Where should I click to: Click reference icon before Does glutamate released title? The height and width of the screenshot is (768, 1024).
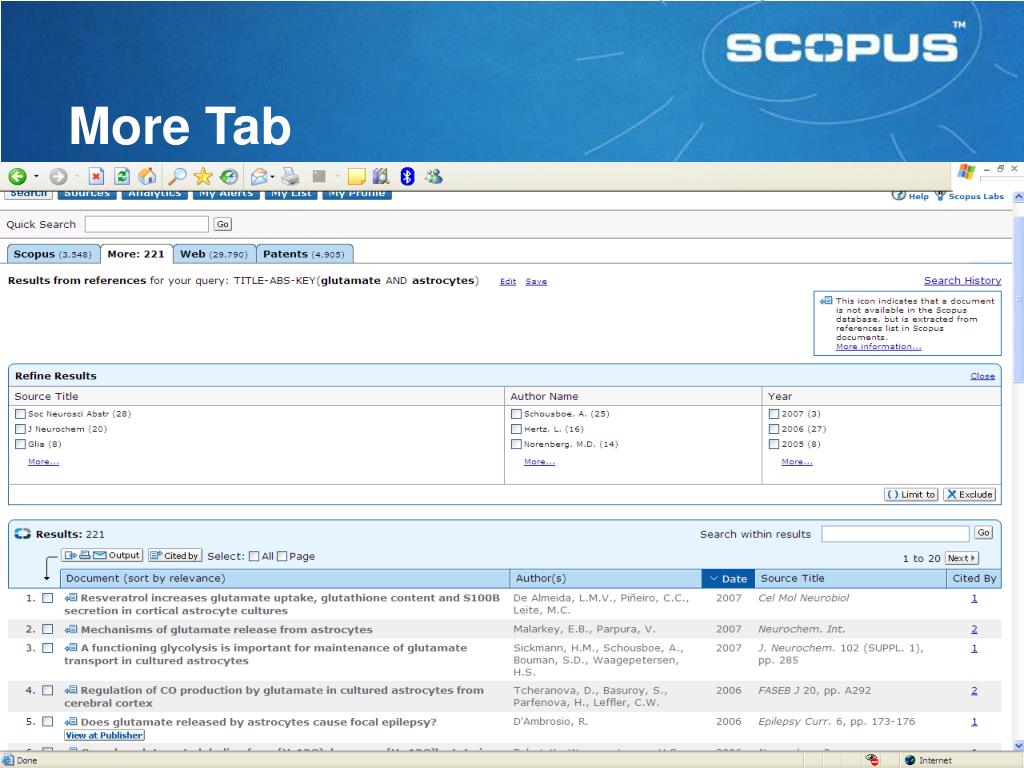point(71,722)
